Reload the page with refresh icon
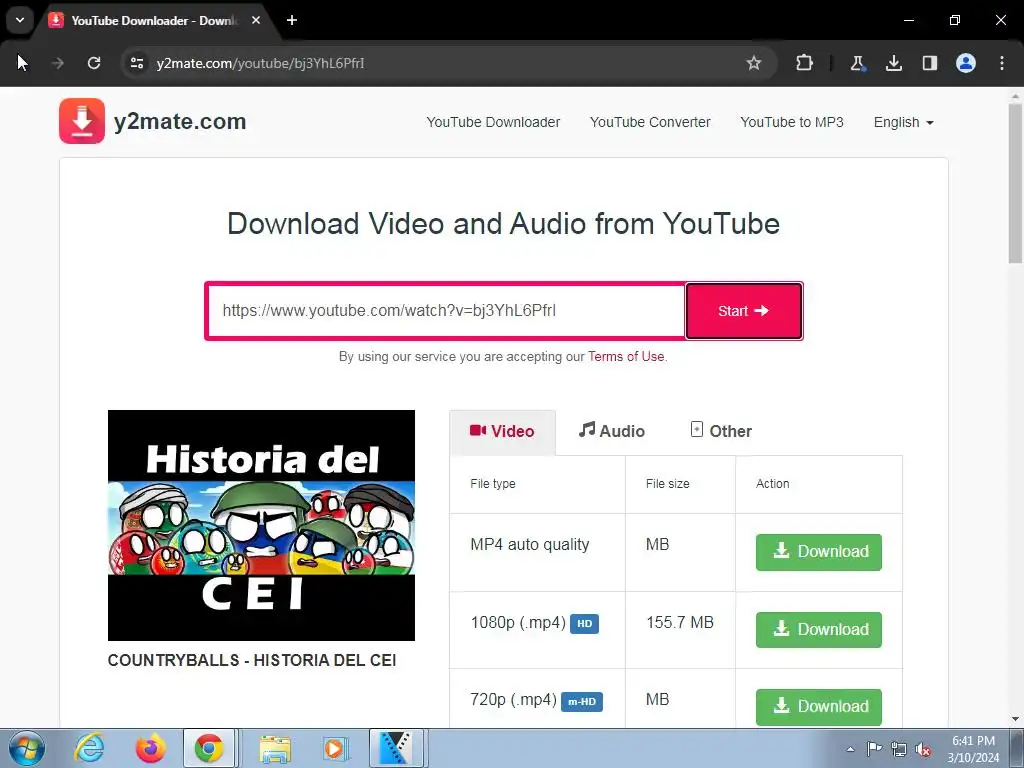This screenshot has width=1024, height=768. 94,63
